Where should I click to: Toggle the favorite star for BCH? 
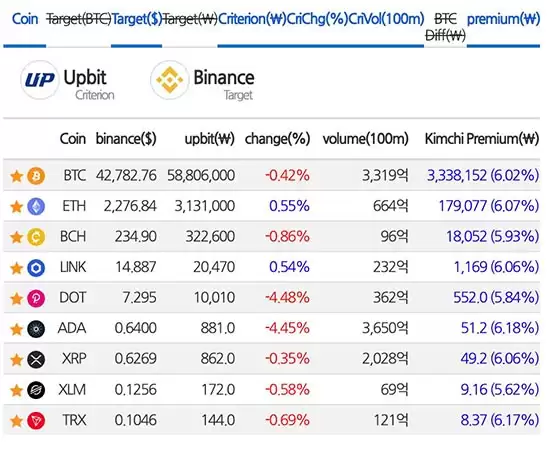[x=16, y=237]
